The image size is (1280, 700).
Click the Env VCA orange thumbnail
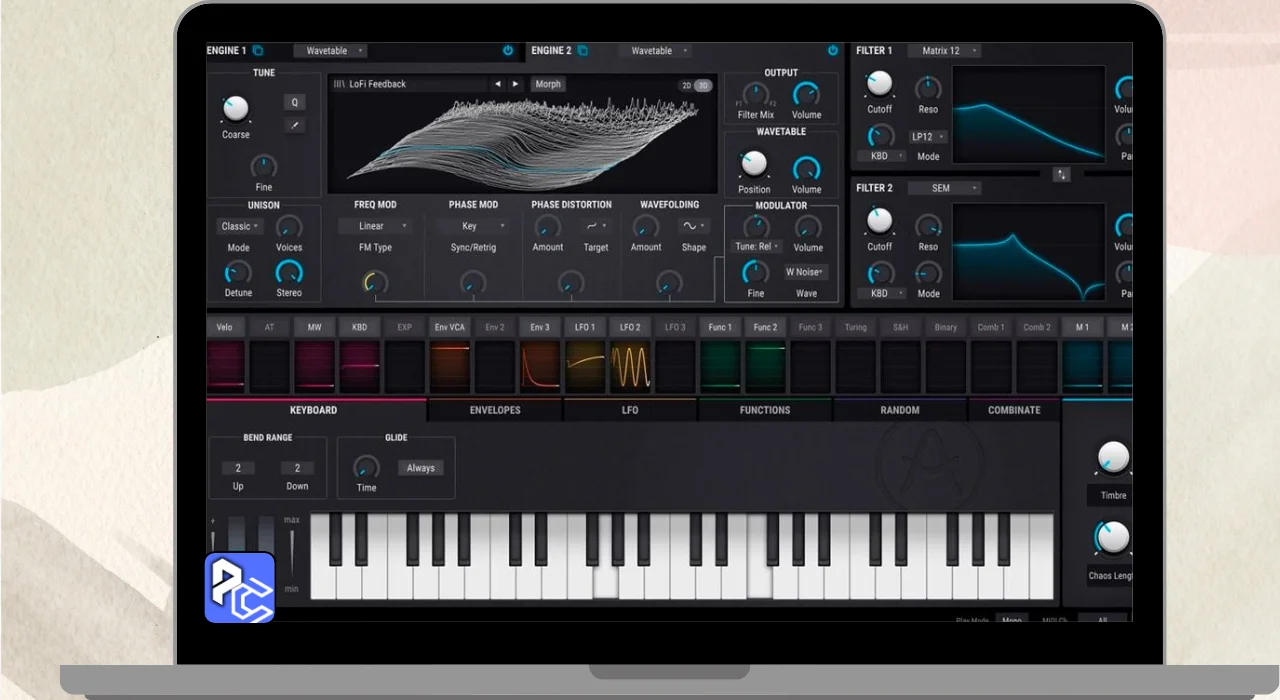(449, 367)
